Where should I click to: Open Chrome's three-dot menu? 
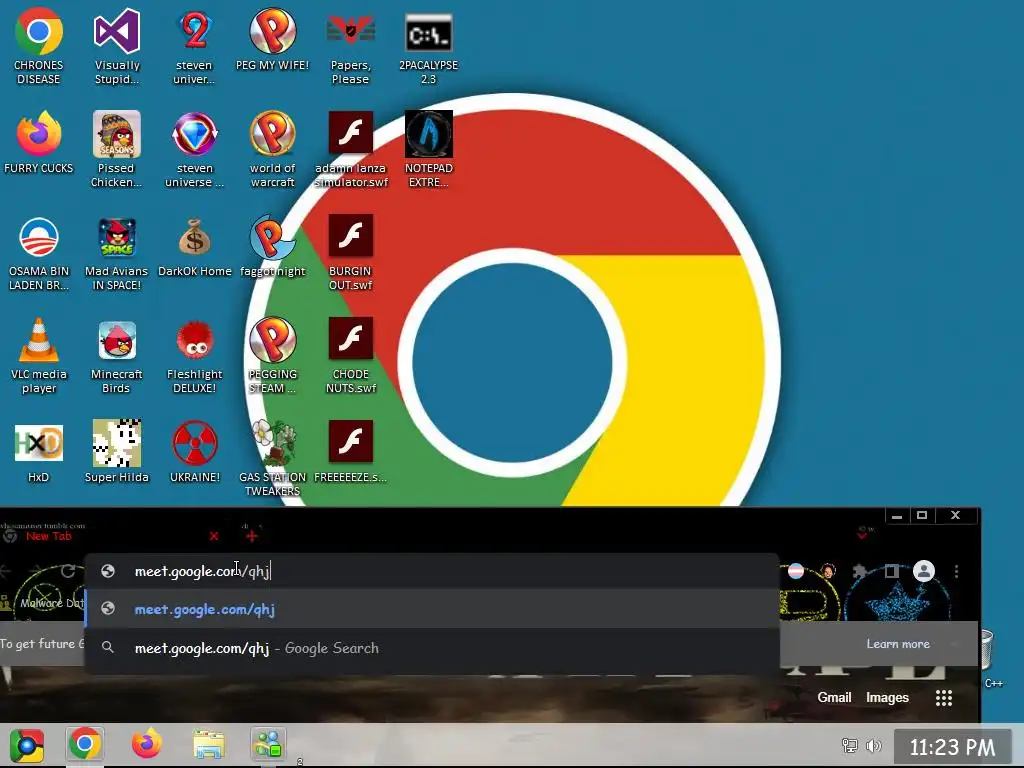[956, 571]
